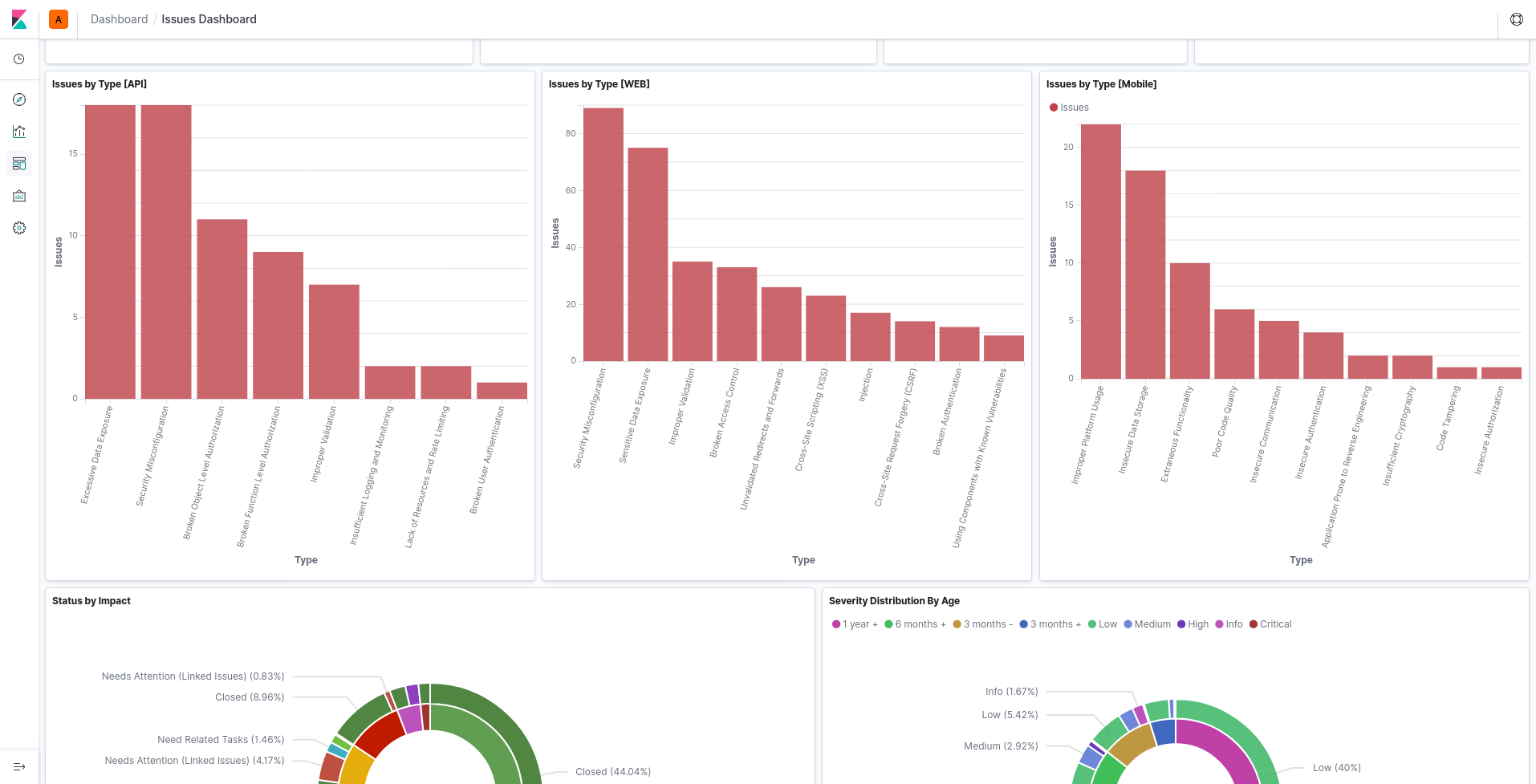Click the 'Info (1.67%)' pie label

coord(1012,692)
